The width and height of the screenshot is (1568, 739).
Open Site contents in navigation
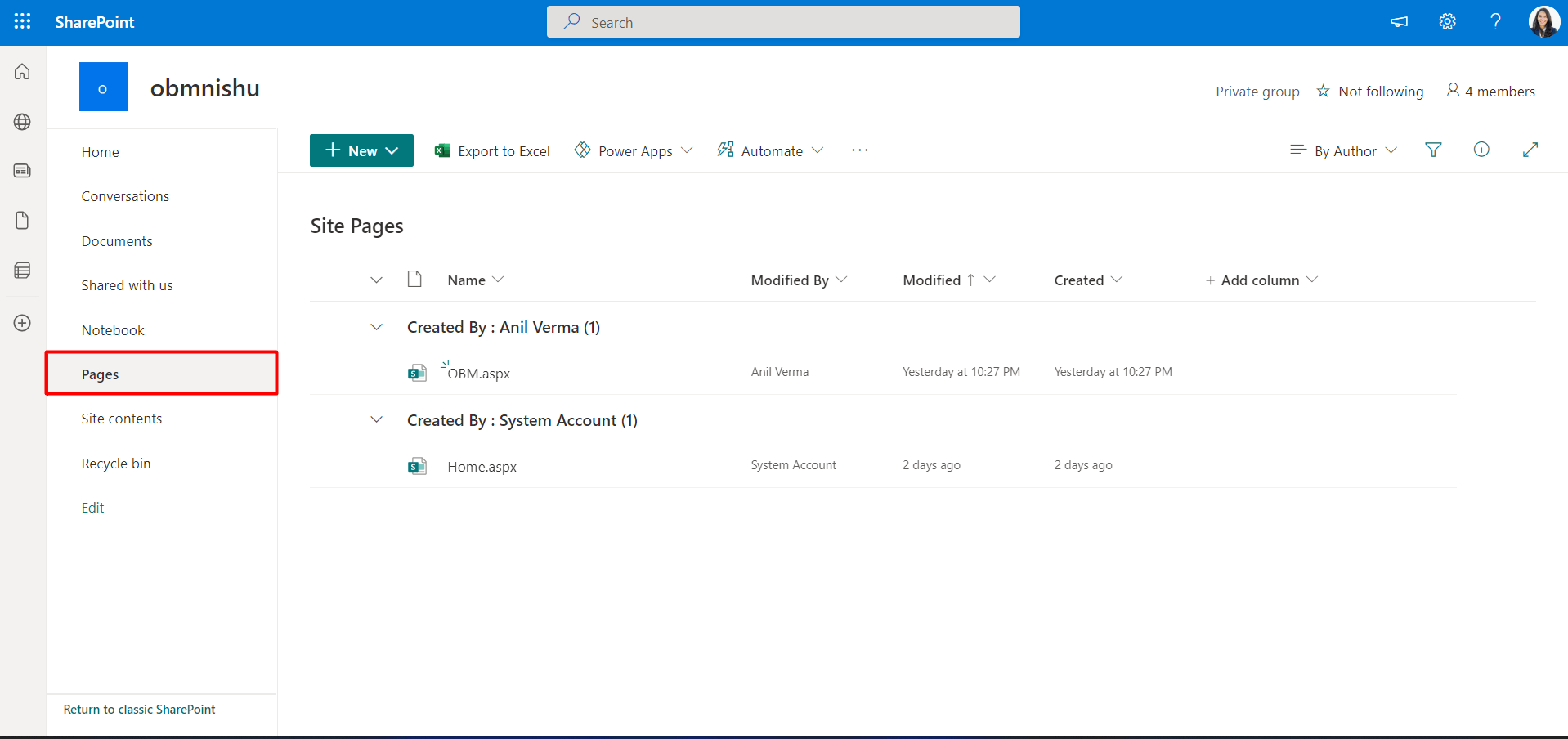[122, 419]
